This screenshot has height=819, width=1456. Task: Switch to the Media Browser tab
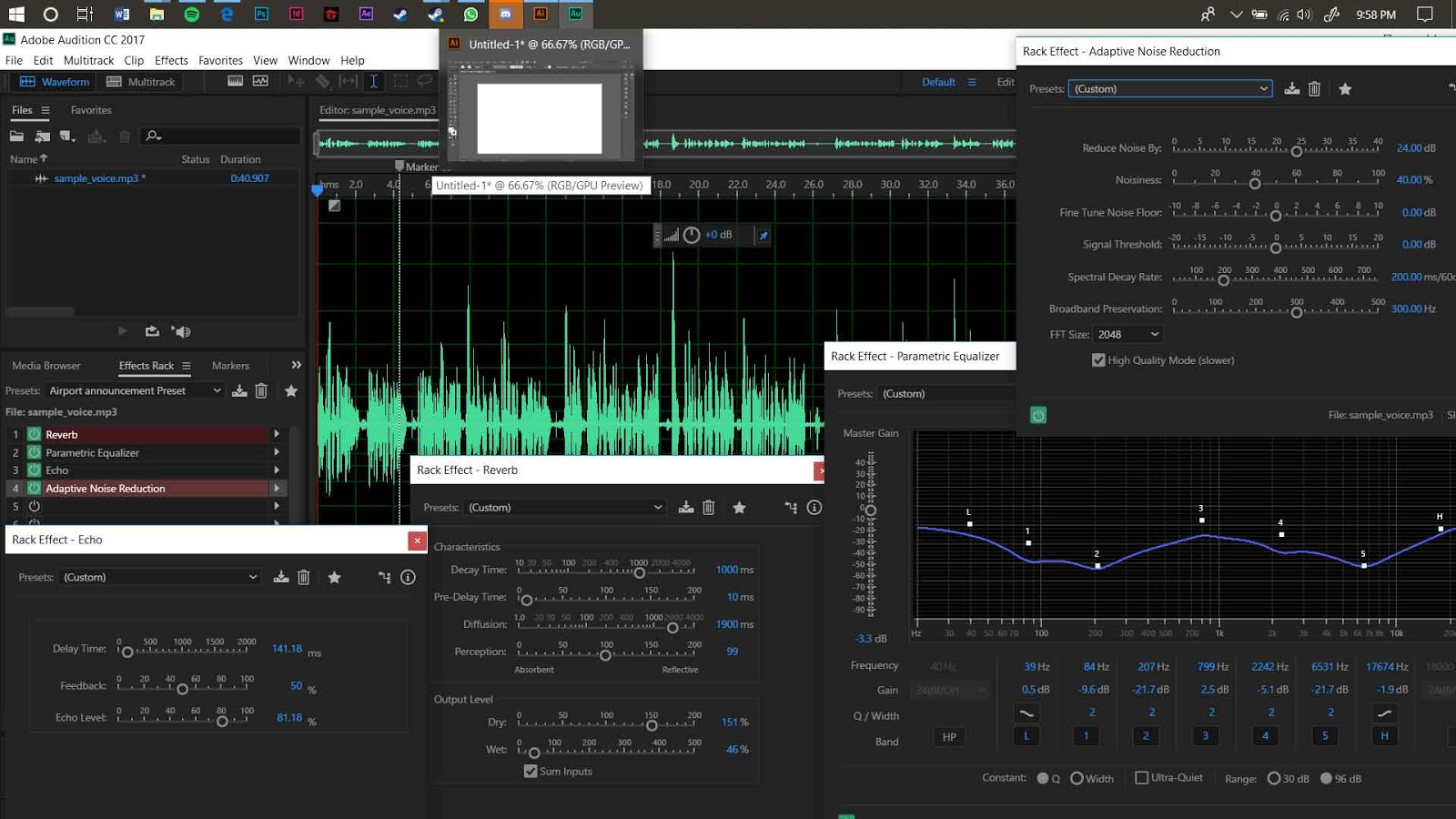tap(46, 365)
